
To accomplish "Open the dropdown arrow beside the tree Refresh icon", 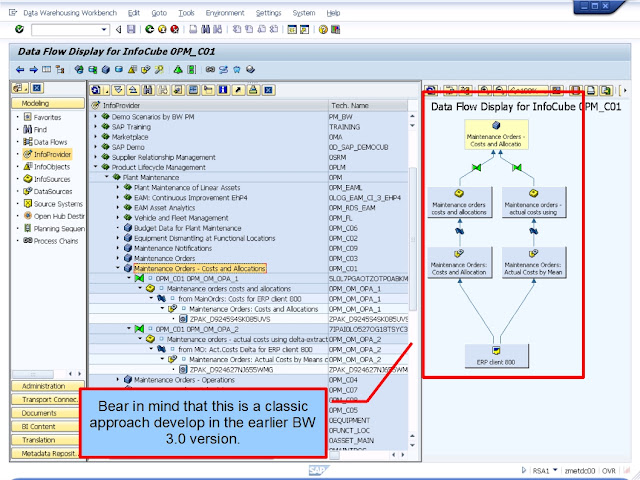I will coord(107,90).
